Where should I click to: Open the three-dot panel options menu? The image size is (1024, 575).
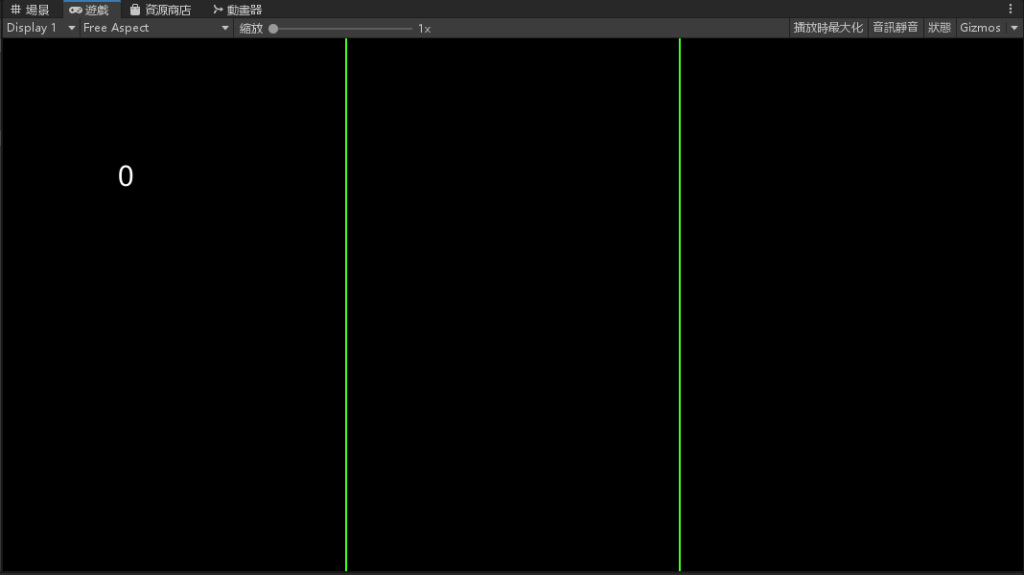coord(1010,8)
